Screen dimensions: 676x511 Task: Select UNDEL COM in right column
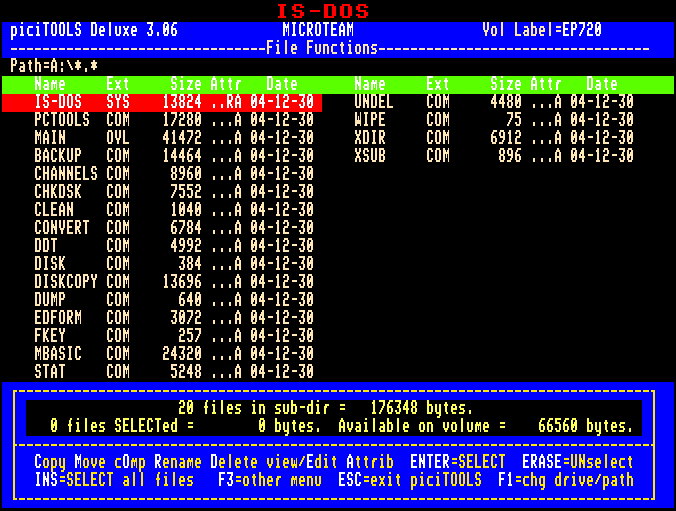click(494, 102)
